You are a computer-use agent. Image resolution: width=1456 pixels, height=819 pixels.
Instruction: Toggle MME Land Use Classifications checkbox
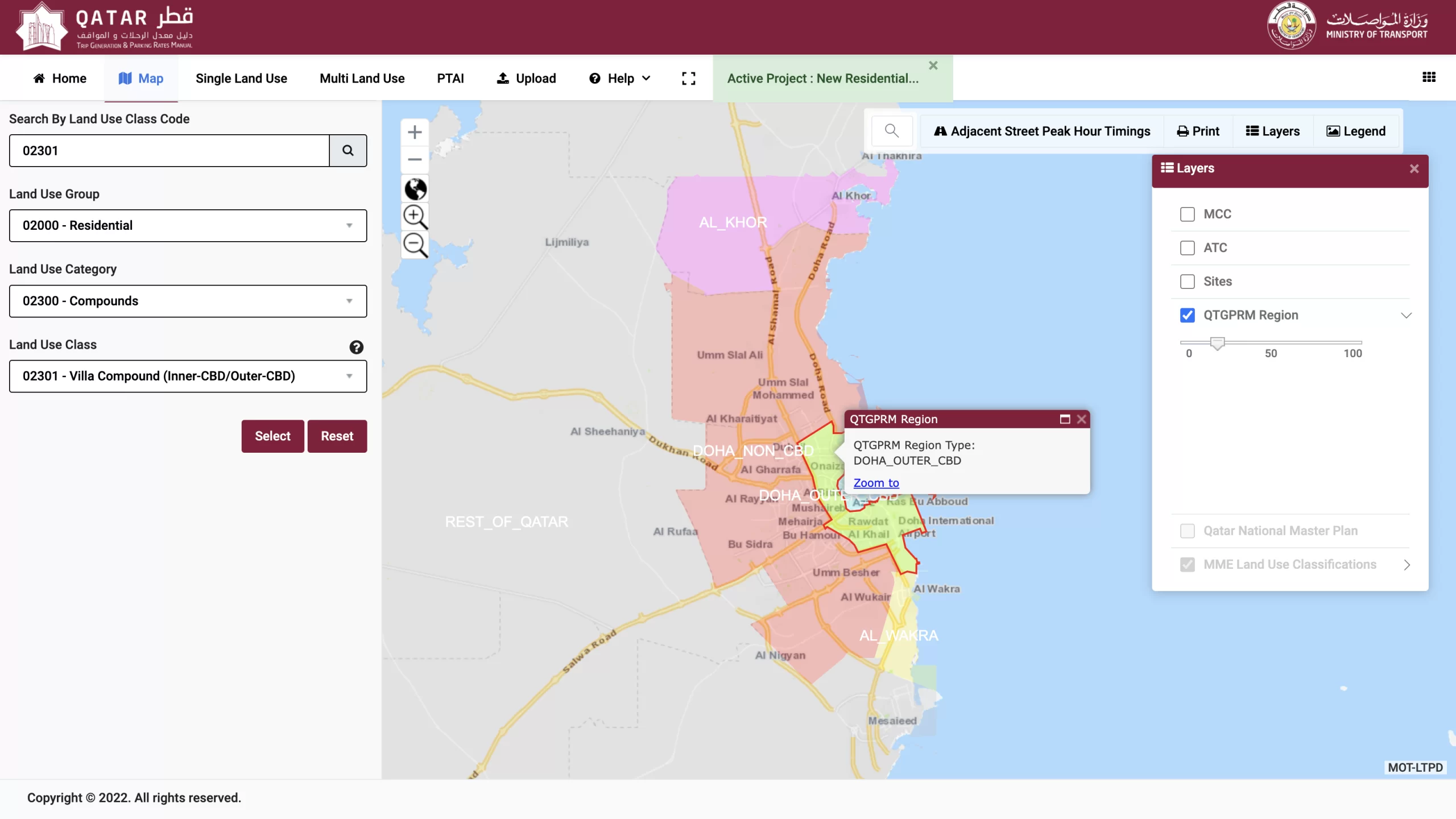1187,564
